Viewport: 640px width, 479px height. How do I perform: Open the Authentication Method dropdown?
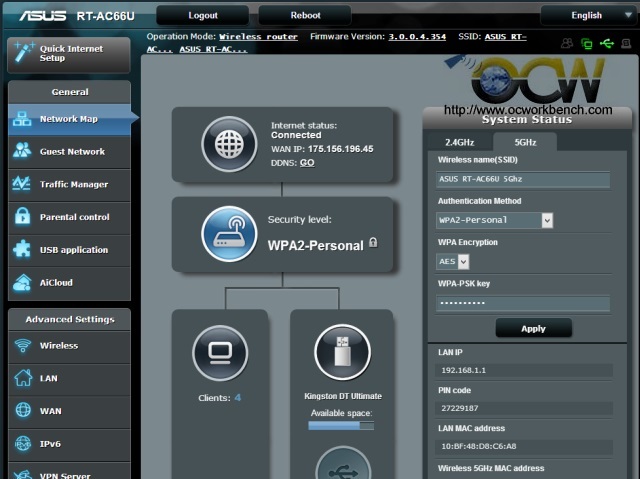pos(494,220)
